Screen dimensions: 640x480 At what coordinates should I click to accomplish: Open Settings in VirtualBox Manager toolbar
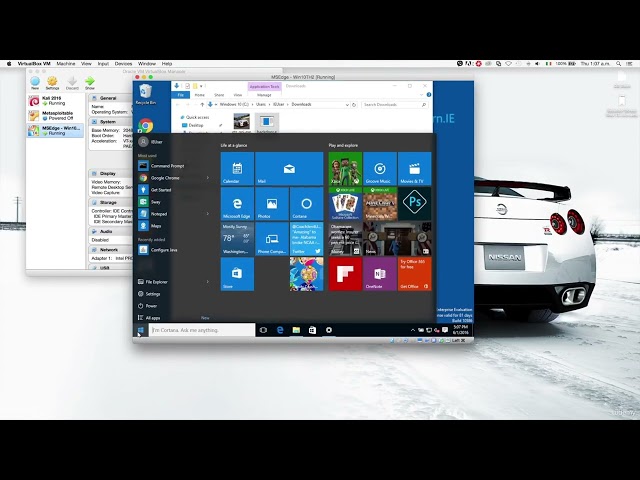click(x=52, y=83)
